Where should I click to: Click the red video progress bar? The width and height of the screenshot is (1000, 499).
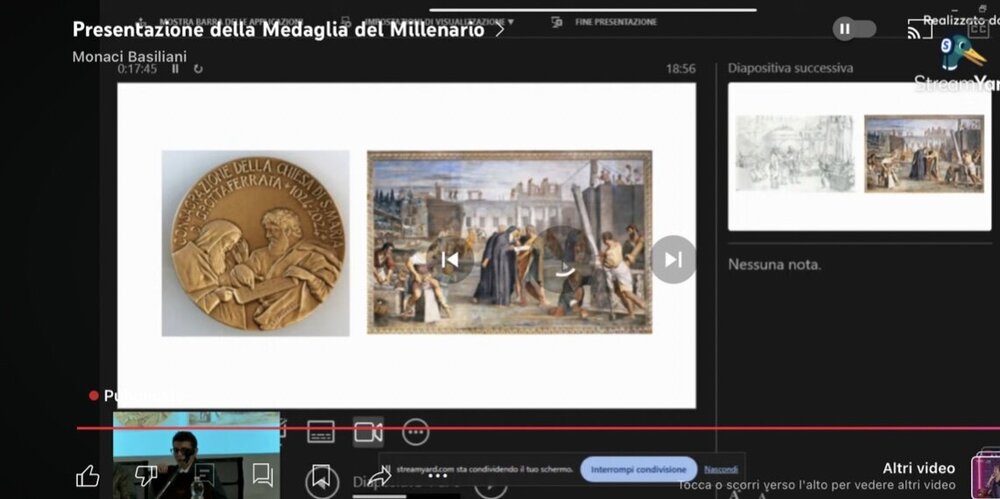pyautogui.click(x=500, y=428)
